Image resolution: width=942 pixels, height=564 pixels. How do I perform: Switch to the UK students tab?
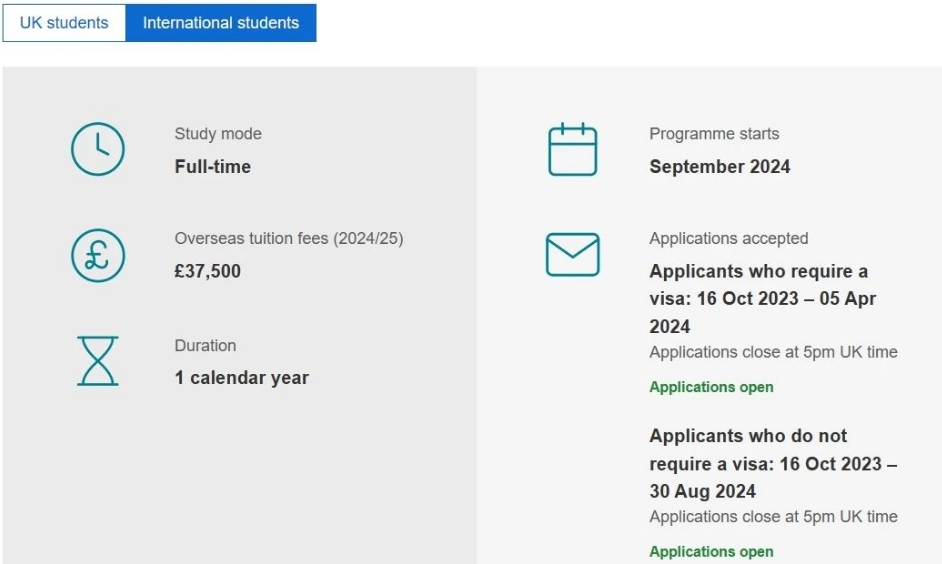(x=64, y=23)
